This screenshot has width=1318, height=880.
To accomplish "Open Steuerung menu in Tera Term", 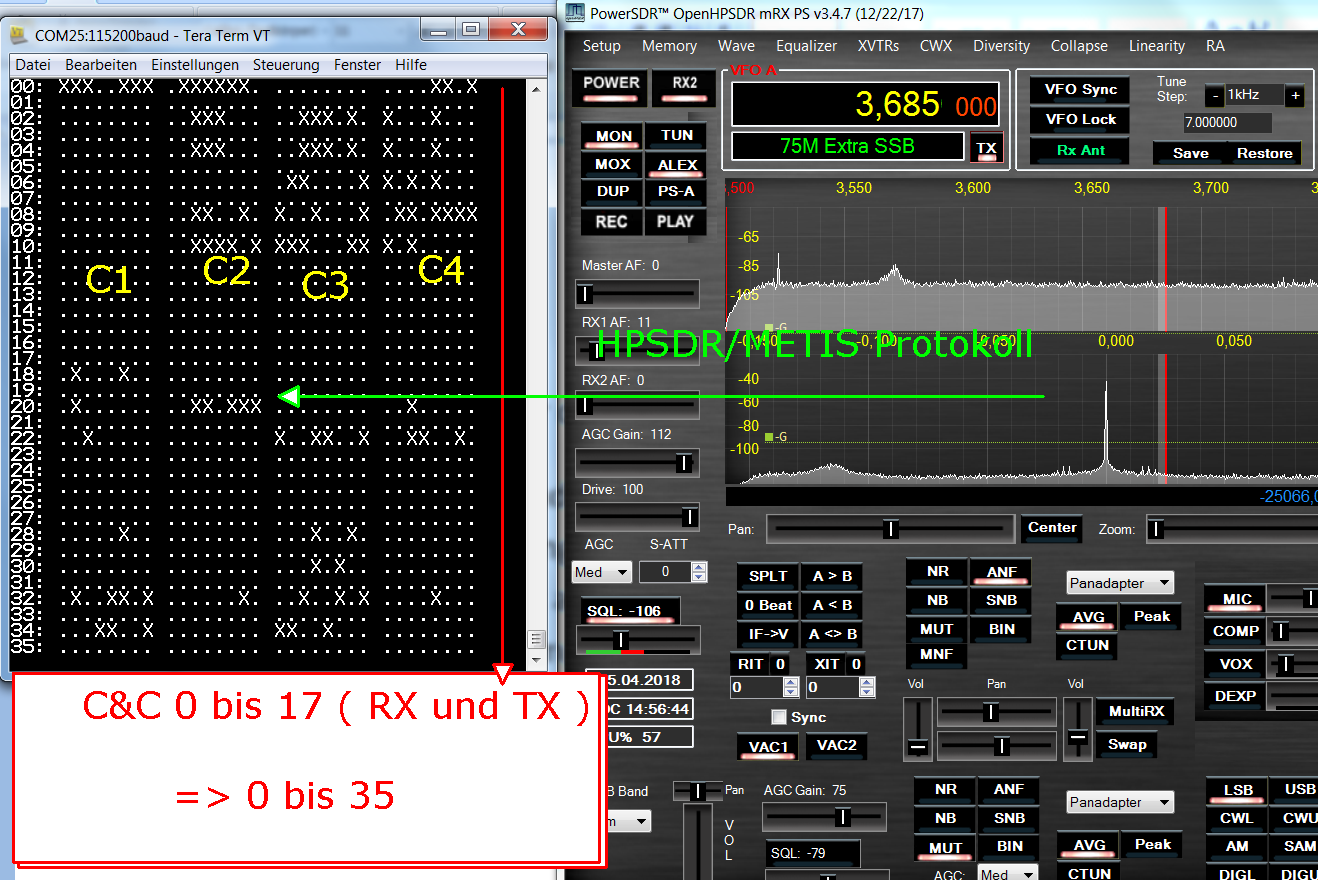I will point(286,65).
